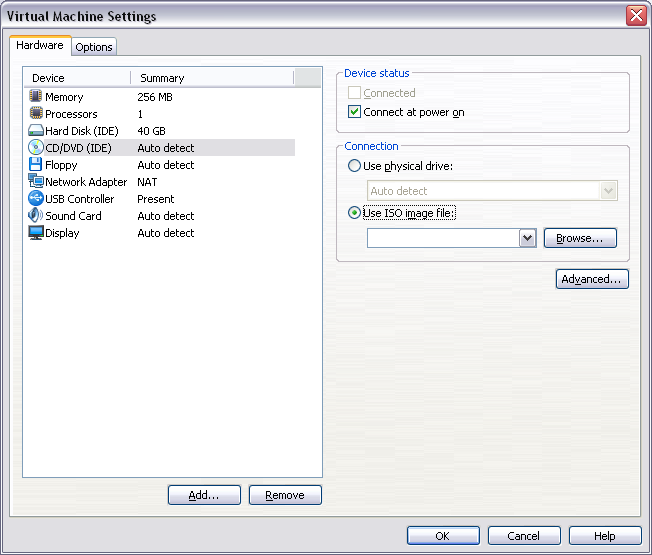Sort by the Summary column header
Viewport: 652px width, 555px height.
(x=212, y=78)
